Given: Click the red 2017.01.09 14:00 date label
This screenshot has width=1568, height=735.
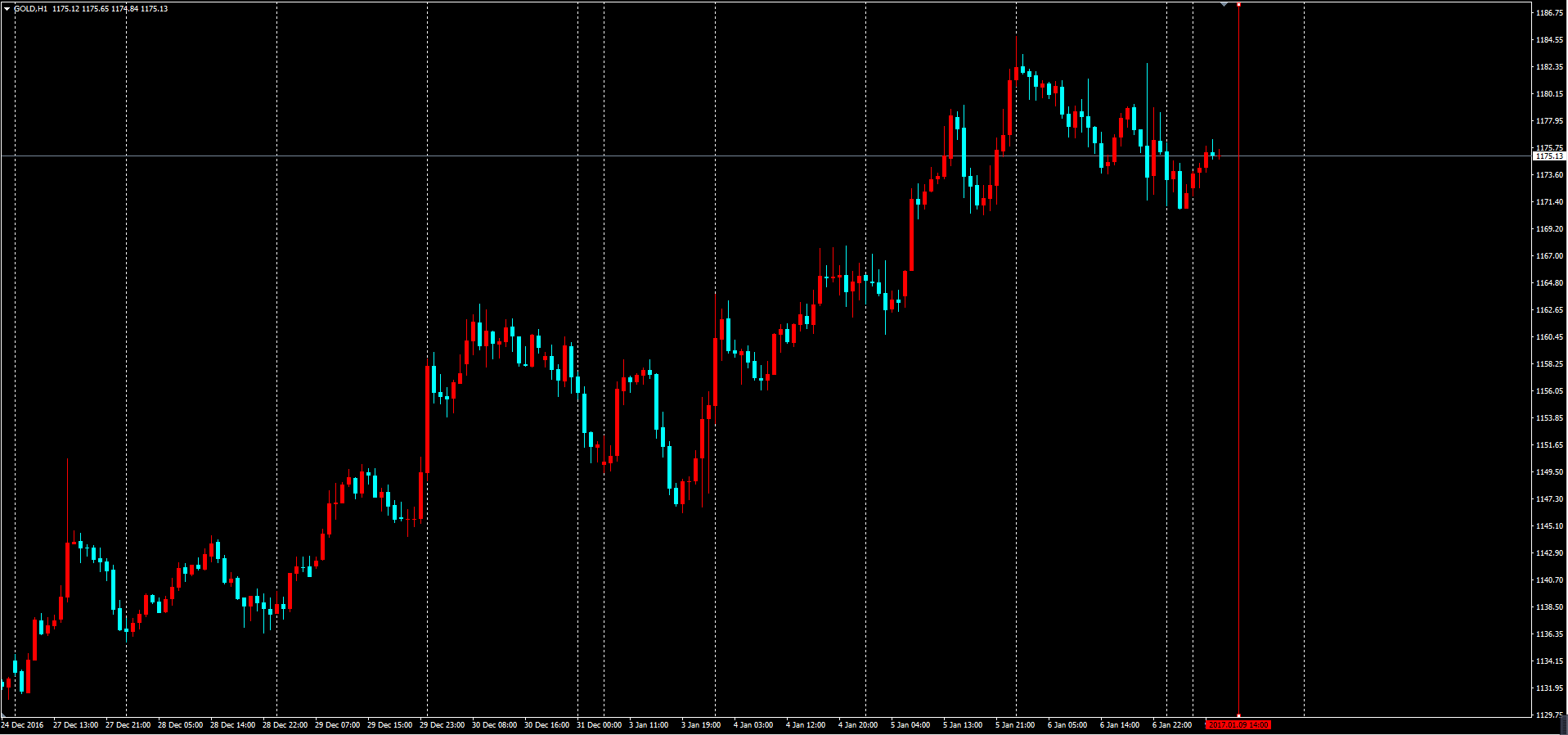Looking at the screenshot, I should click(1238, 725).
